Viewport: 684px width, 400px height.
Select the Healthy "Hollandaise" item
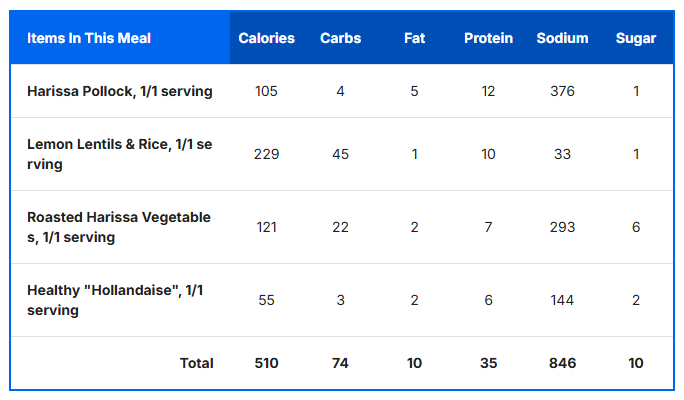coord(115,300)
